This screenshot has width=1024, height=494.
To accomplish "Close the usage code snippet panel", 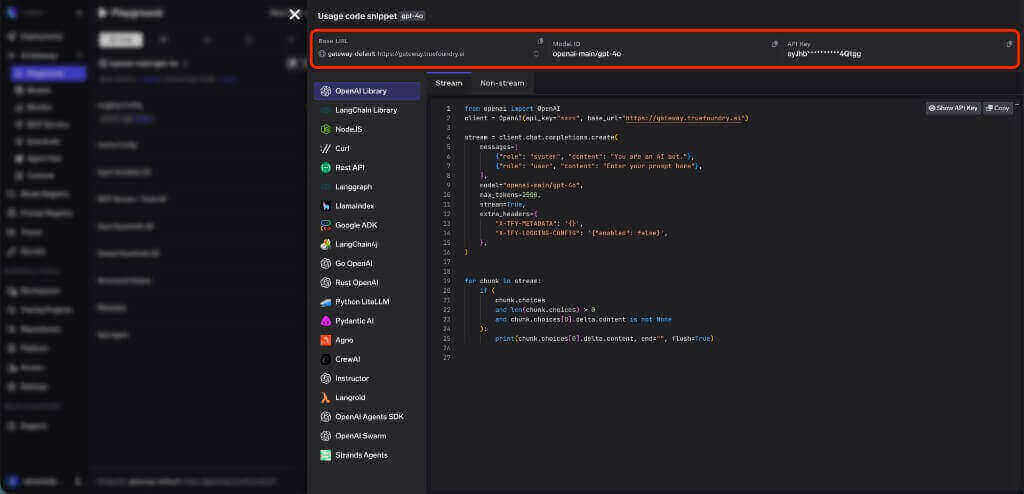I will click(x=295, y=14).
